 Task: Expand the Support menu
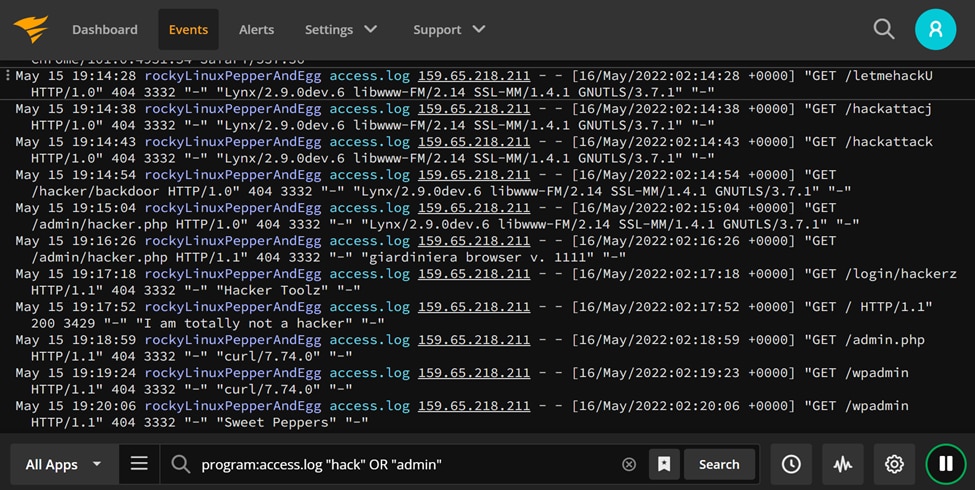pyautogui.click(x=449, y=29)
